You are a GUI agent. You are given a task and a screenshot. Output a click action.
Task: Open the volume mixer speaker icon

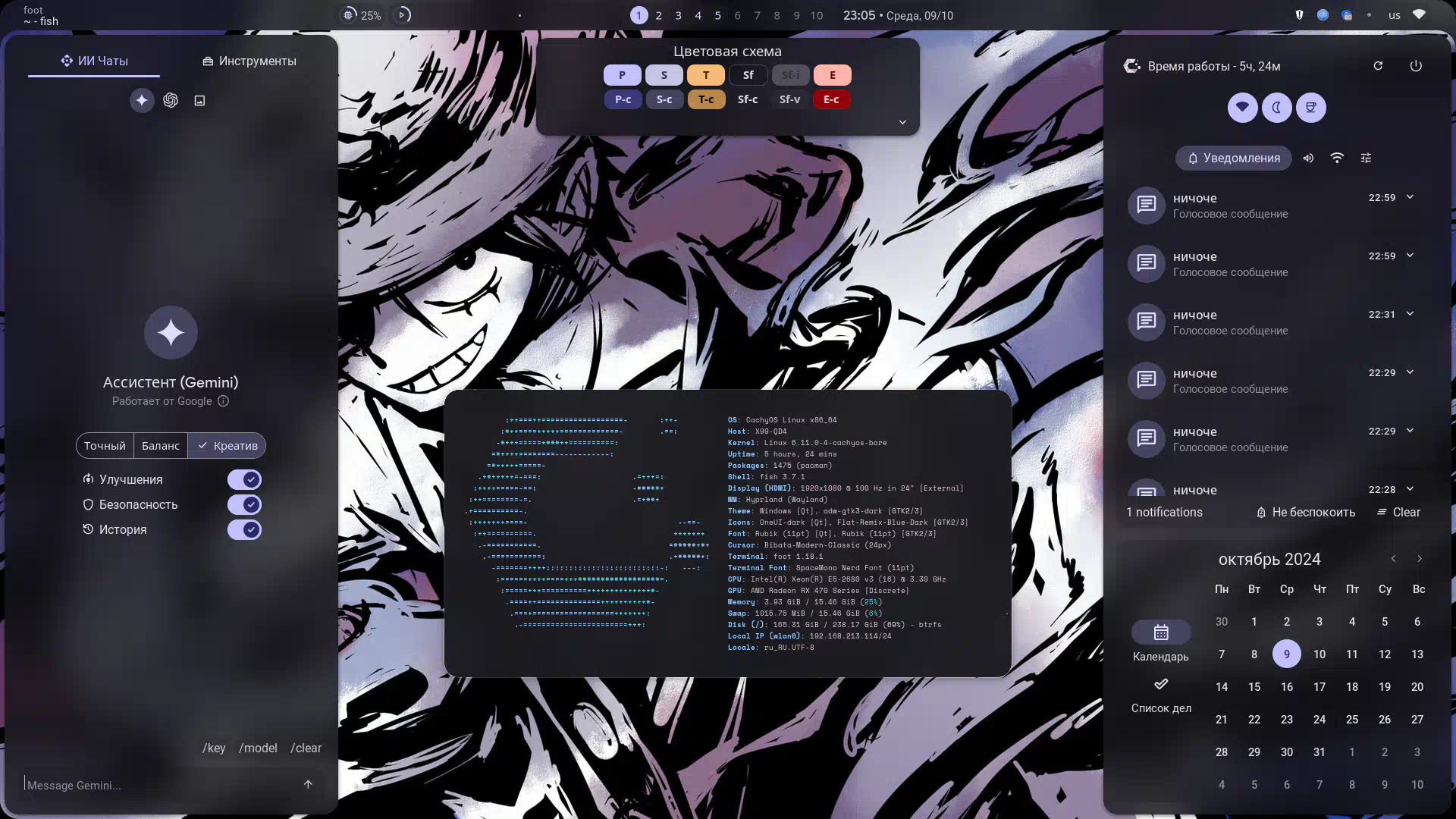tap(1308, 158)
